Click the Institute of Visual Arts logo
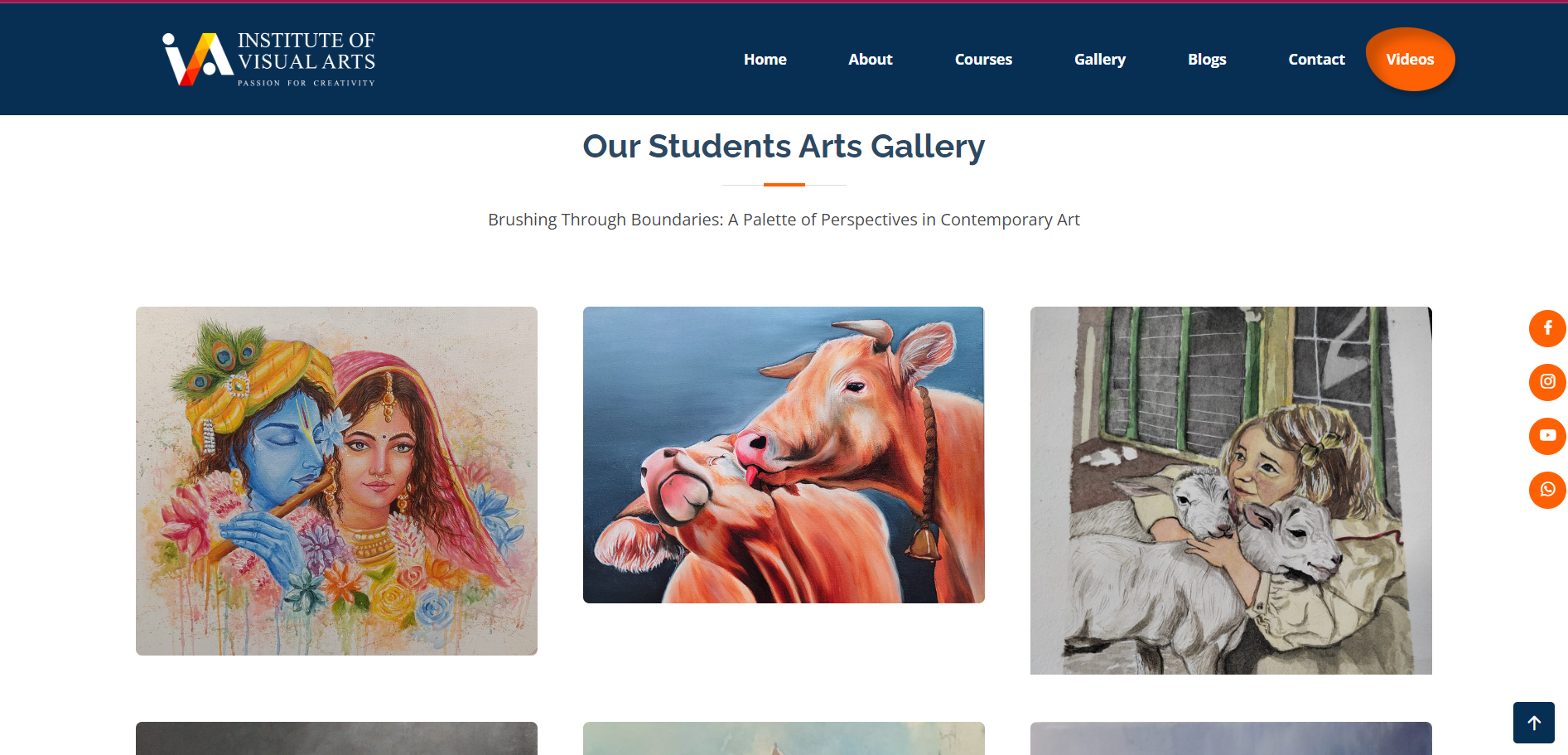 tap(267, 58)
